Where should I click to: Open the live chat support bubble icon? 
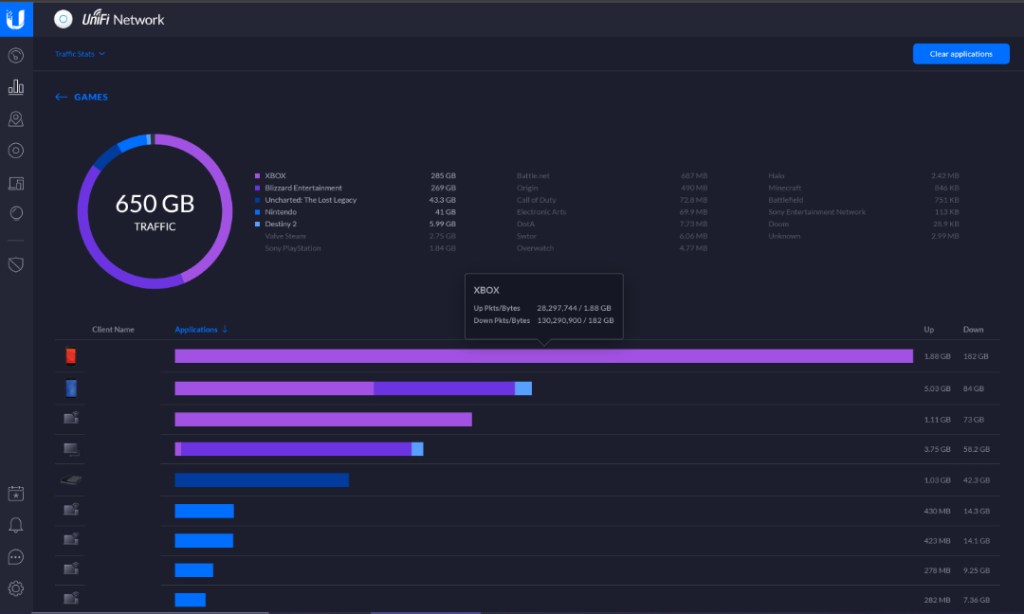click(15, 557)
